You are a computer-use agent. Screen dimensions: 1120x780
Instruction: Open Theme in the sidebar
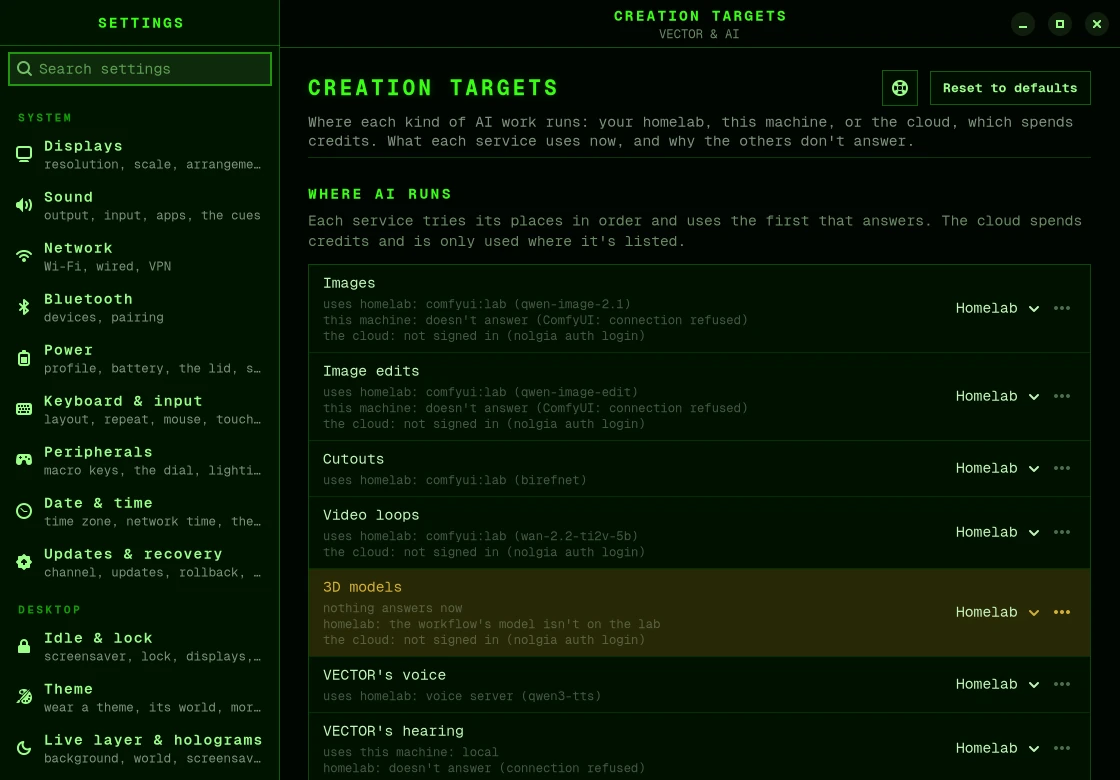point(139,697)
